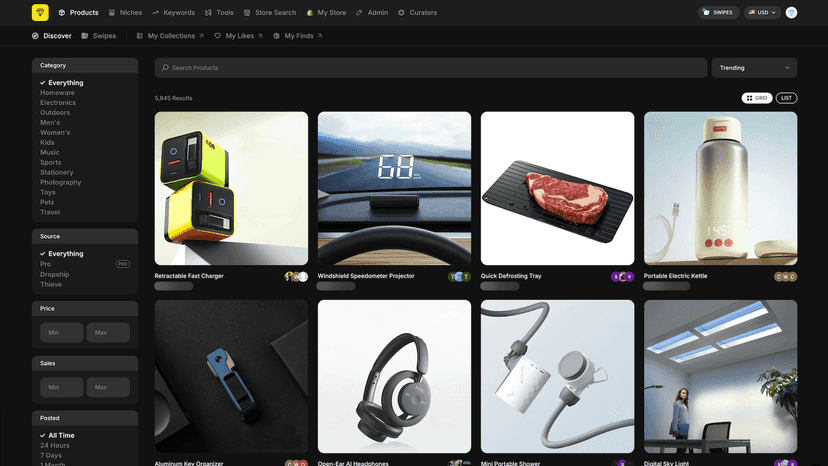This screenshot has height=466, width=828.
Task: Filter by Kids category
Action: [47, 143]
